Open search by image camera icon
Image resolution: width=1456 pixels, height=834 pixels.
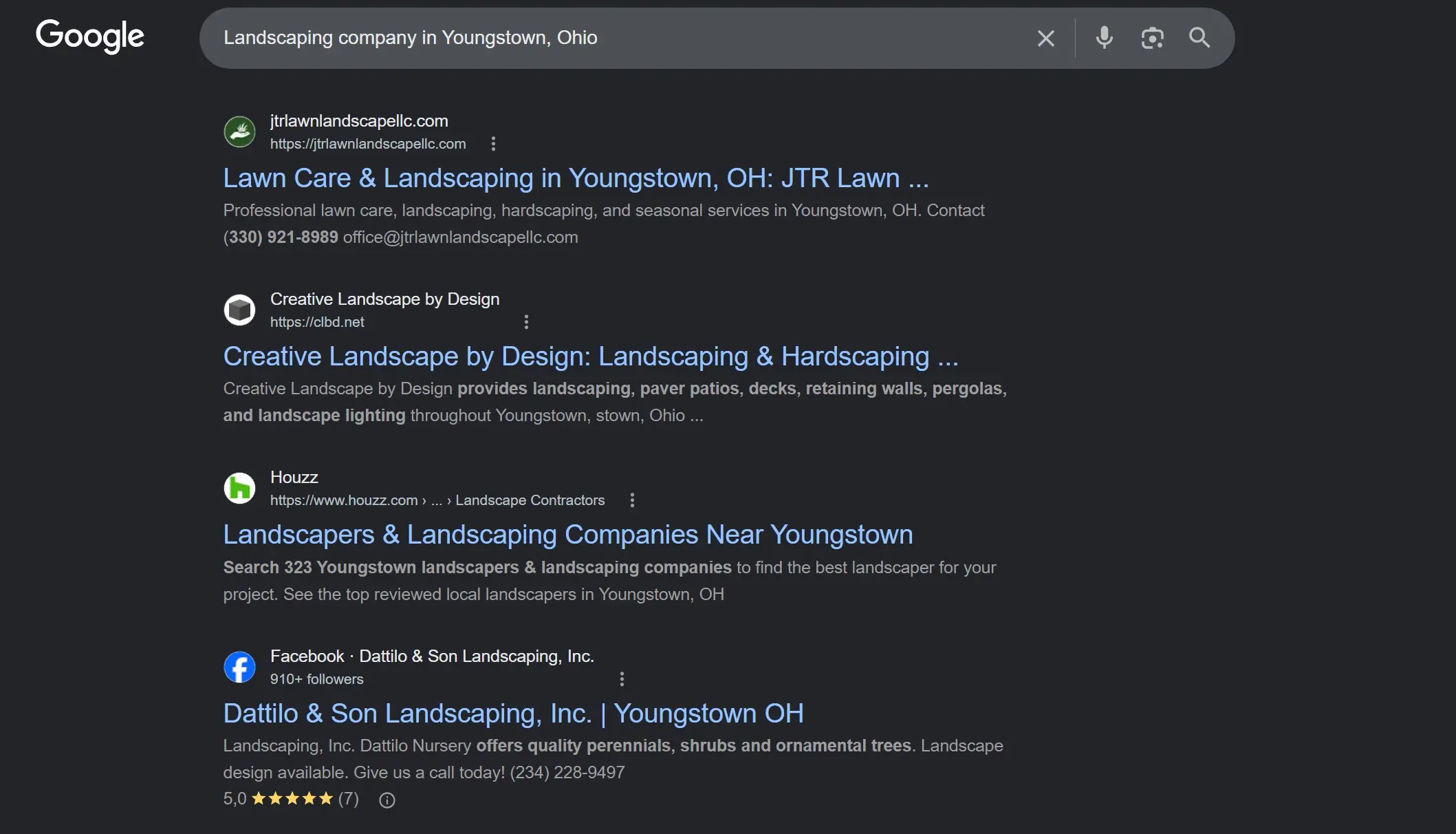(x=1152, y=38)
